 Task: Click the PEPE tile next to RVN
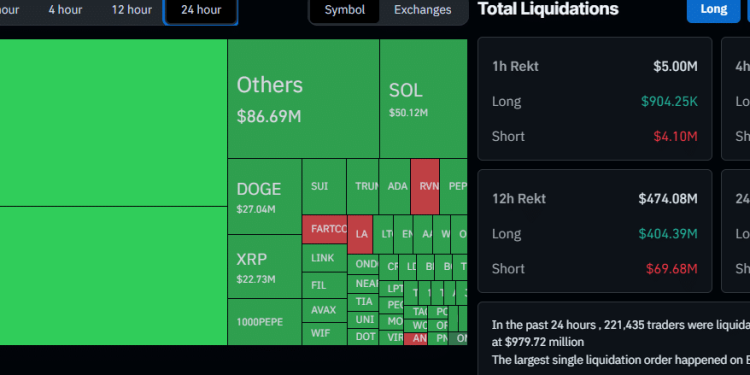tap(453, 187)
